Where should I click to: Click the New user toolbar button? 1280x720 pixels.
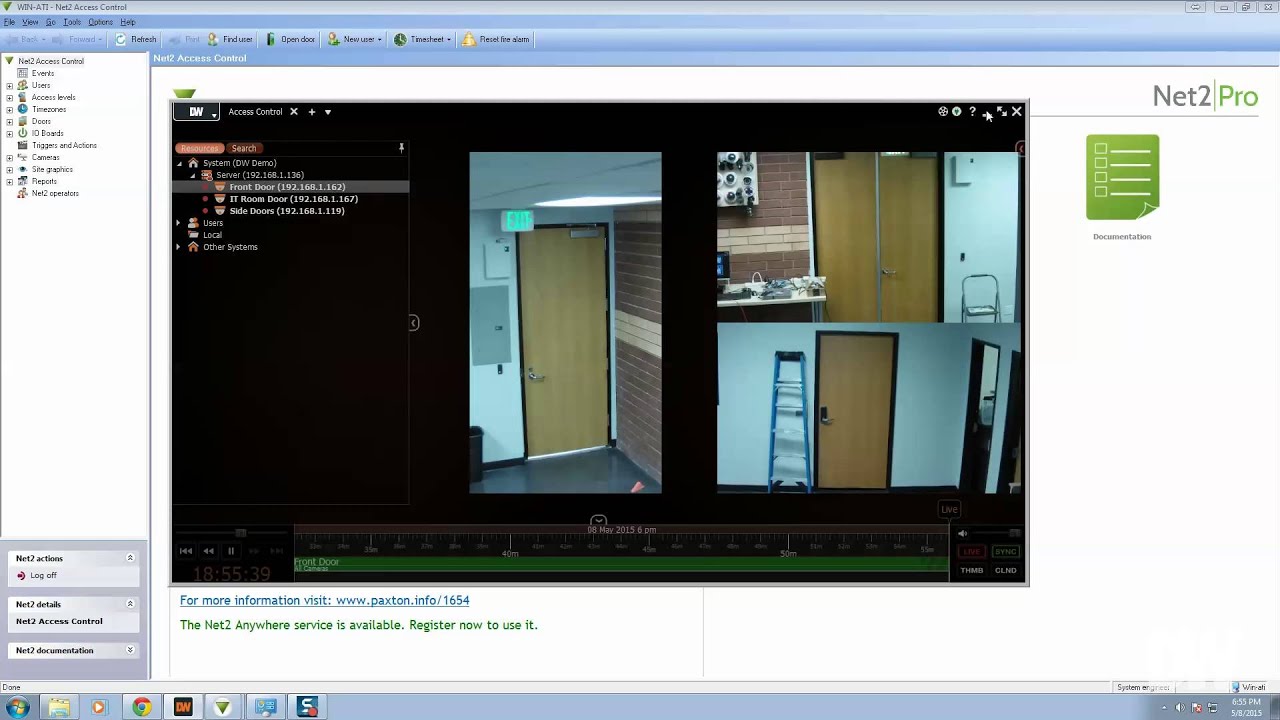point(354,39)
